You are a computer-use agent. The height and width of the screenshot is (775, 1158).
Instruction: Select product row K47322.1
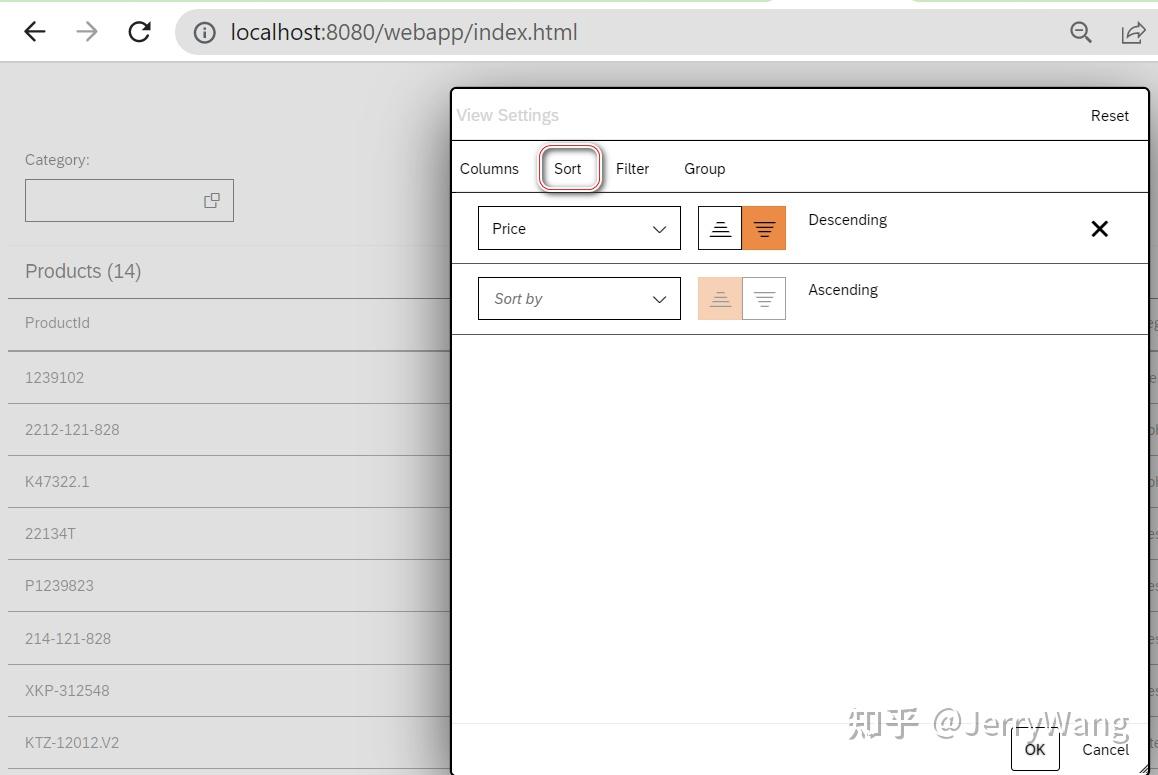coord(229,482)
